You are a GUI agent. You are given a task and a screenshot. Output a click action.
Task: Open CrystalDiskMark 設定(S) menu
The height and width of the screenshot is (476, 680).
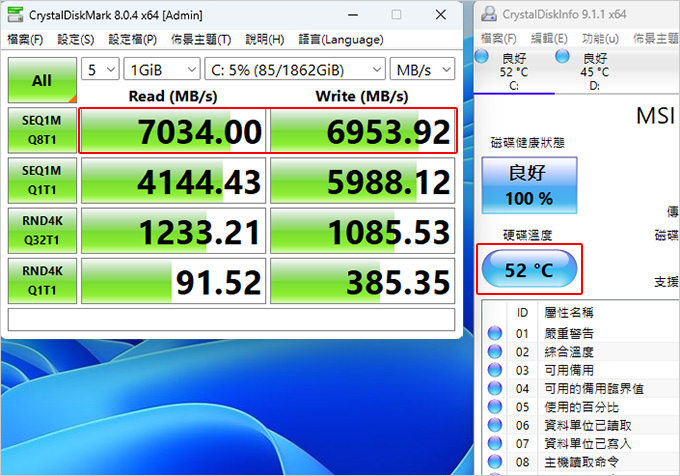click(x=75, y=39)
